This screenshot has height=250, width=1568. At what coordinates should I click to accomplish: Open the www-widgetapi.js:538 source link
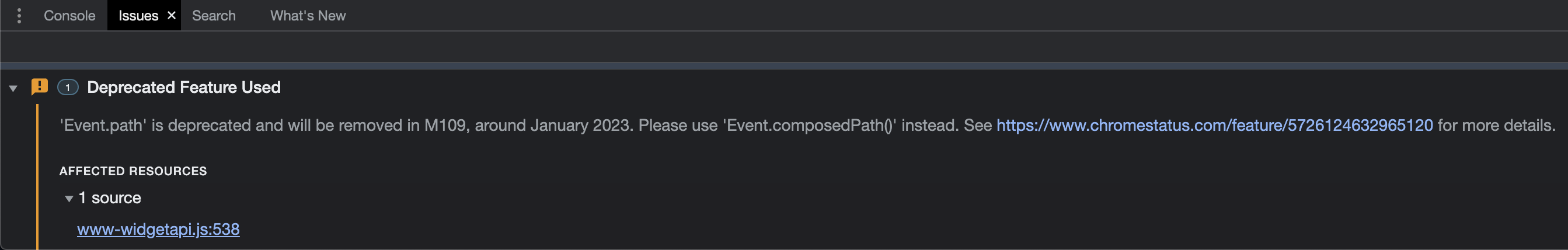tap(158, 230)
